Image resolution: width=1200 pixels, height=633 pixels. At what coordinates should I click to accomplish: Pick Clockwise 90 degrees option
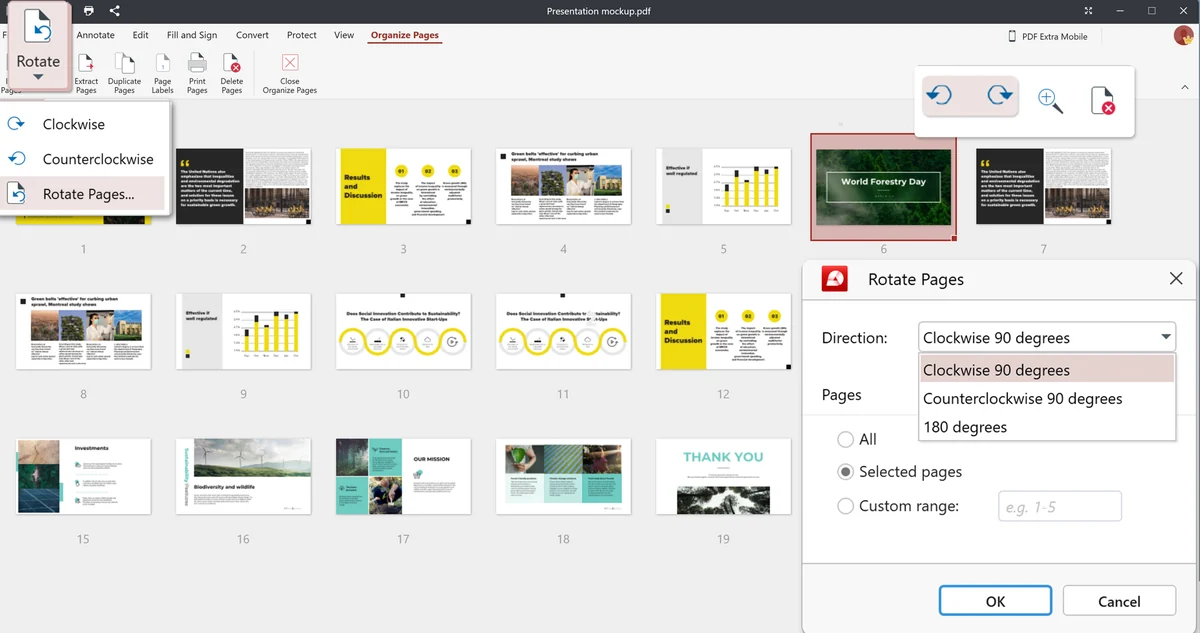click(1047, 370)
